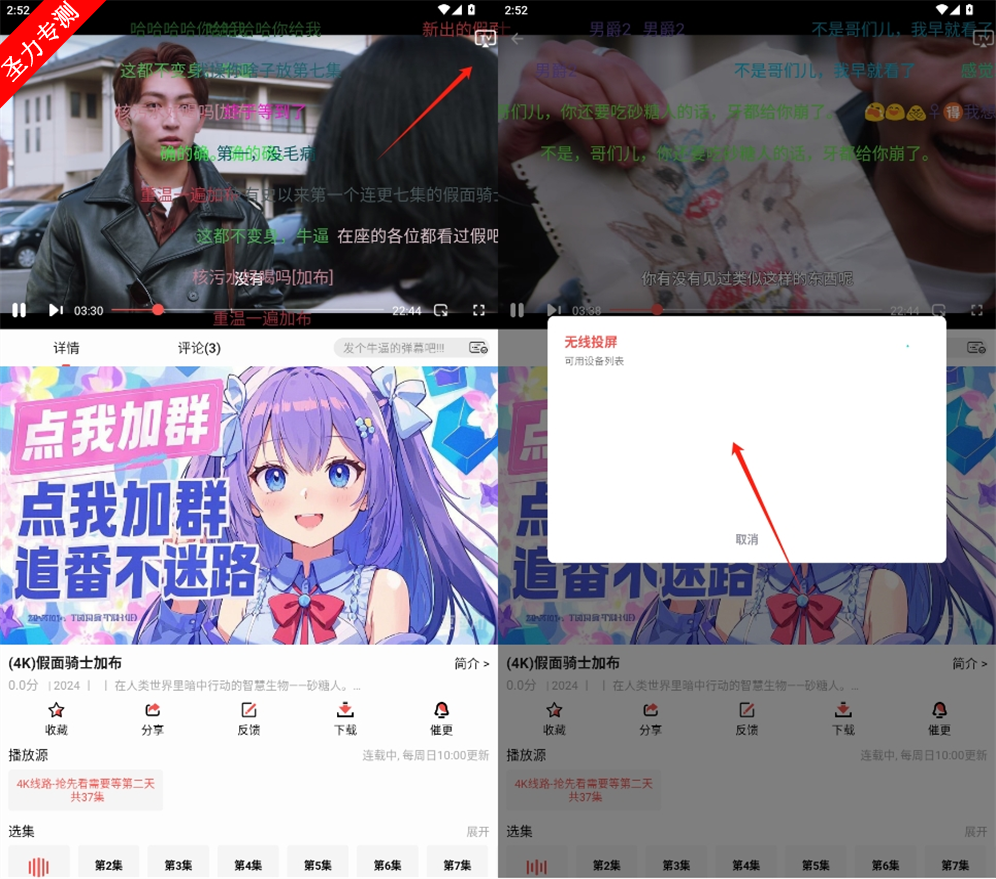The height and width of the screenshot is (879, 996).
Task: Play 第3集 on the left screen
Action: 178,862
